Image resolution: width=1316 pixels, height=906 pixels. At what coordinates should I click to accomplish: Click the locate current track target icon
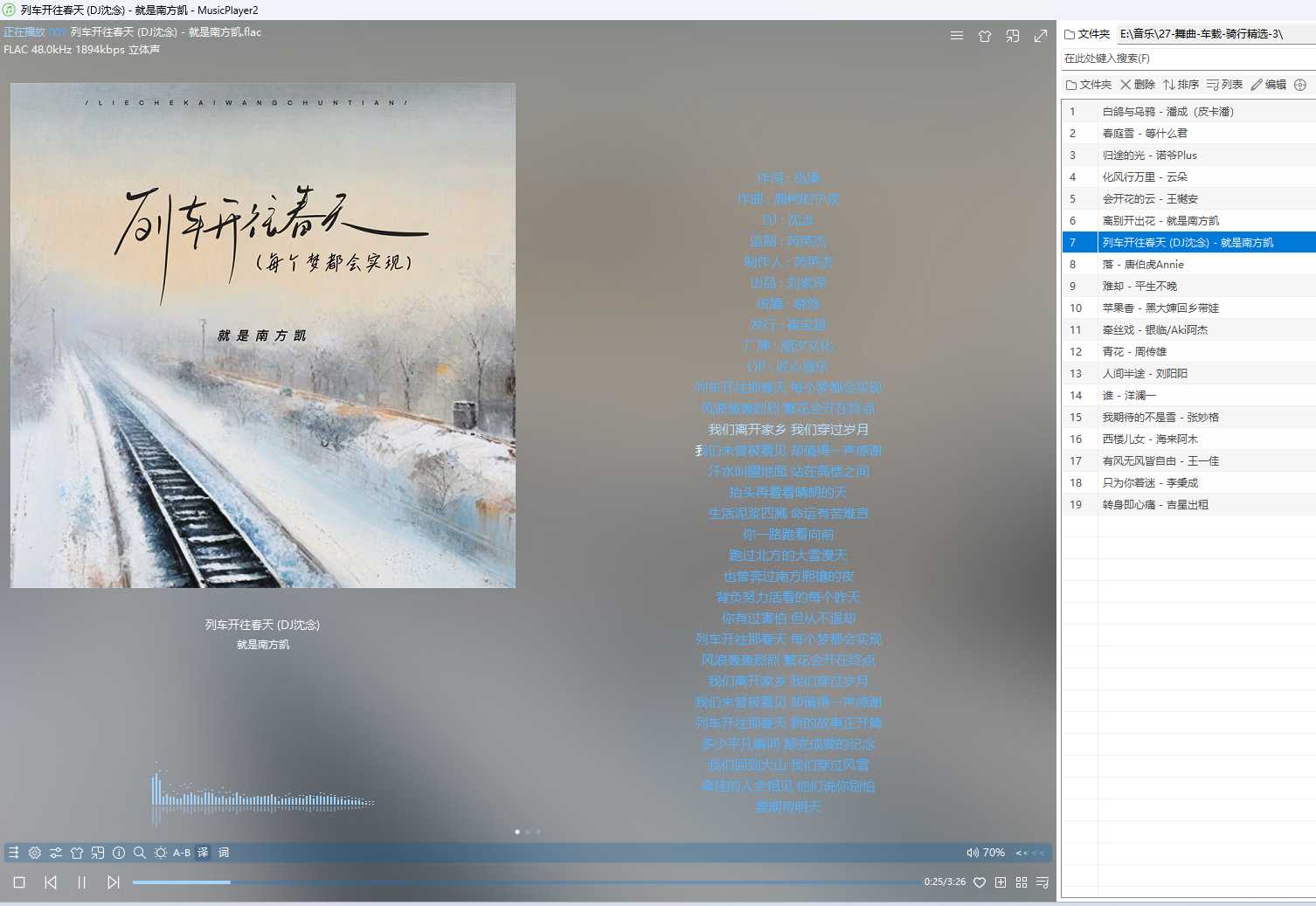click(x=1300, y=85)
